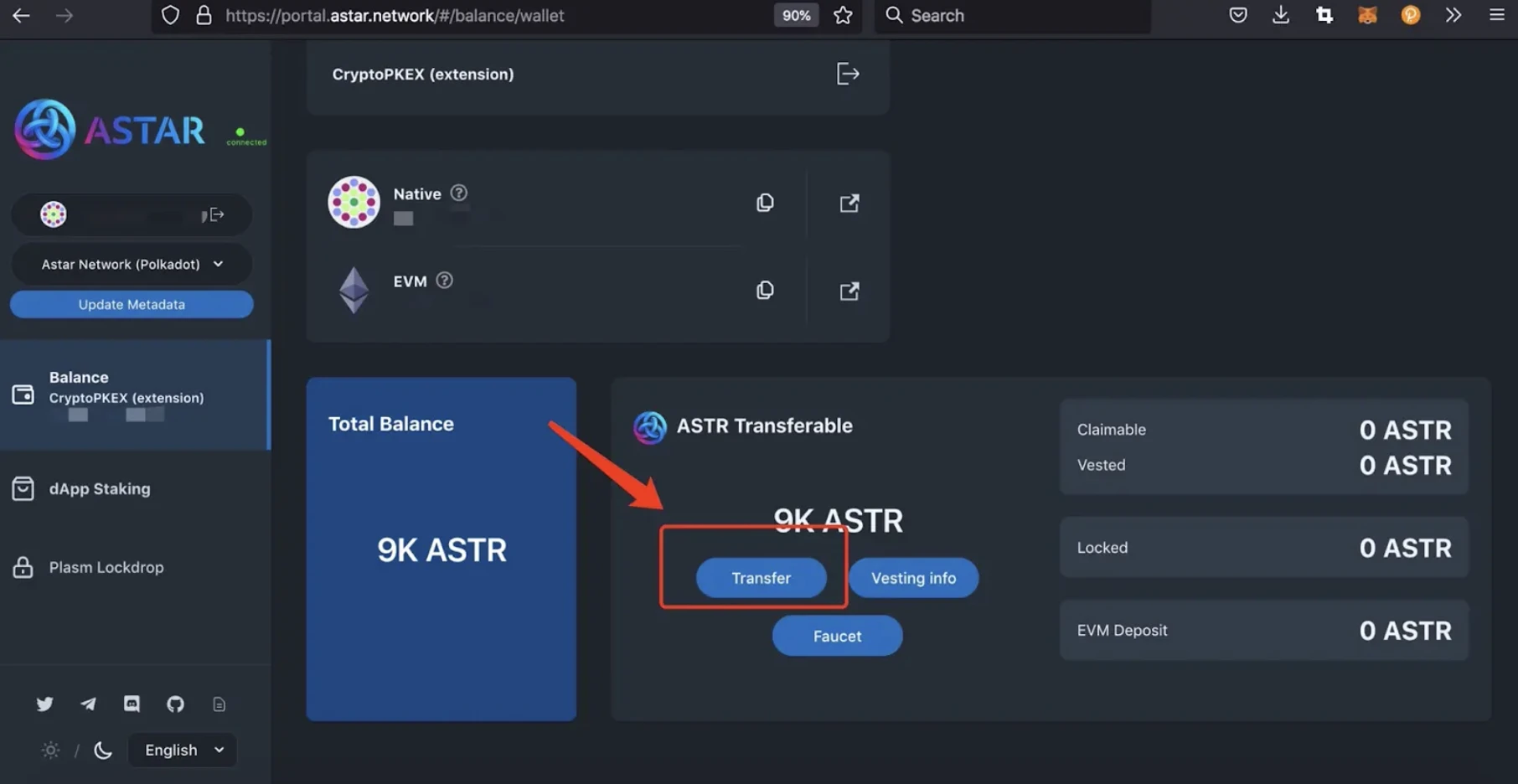Screen dimensions: 1518x784
Task: Click the Faucet button
Action: [837, 636]
